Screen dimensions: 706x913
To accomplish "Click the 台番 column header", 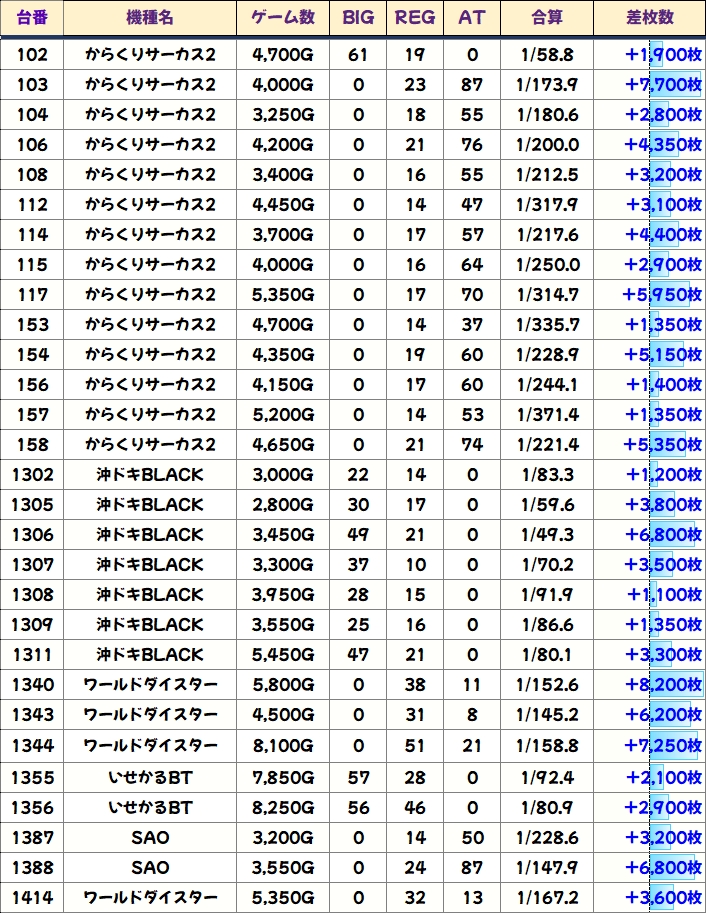I will pos(31,17).
